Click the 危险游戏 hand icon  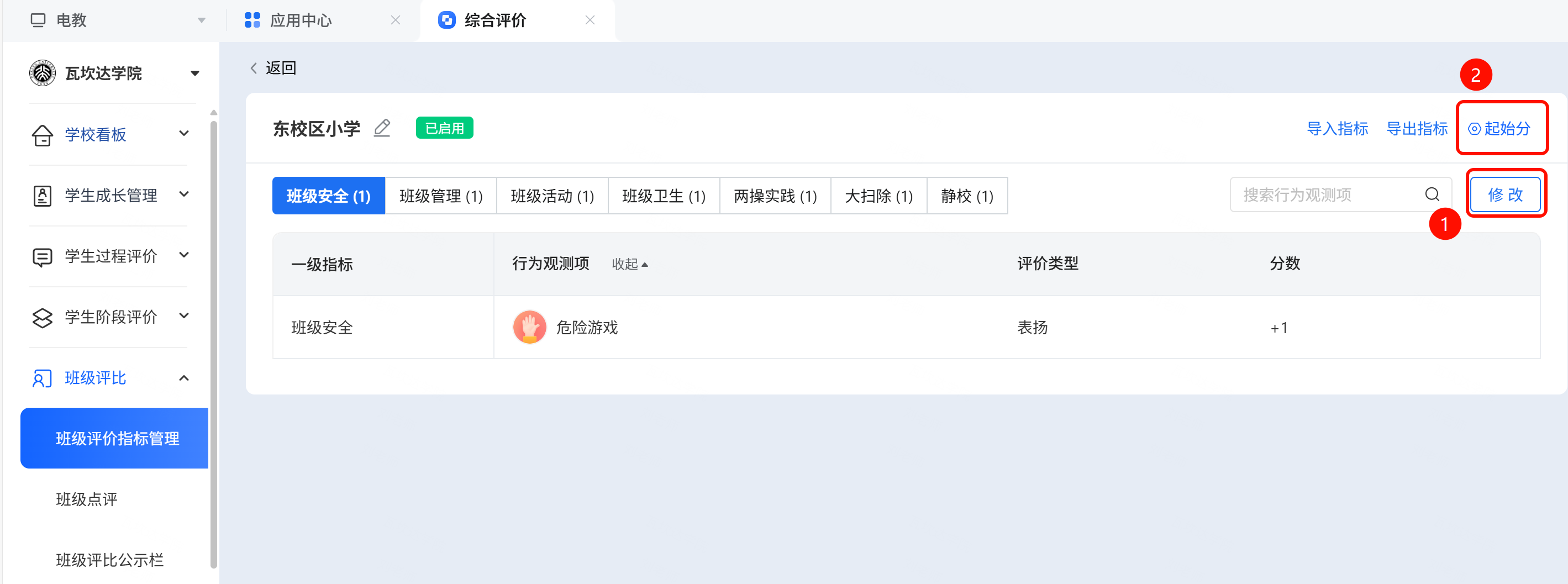[x=529, y=327]
